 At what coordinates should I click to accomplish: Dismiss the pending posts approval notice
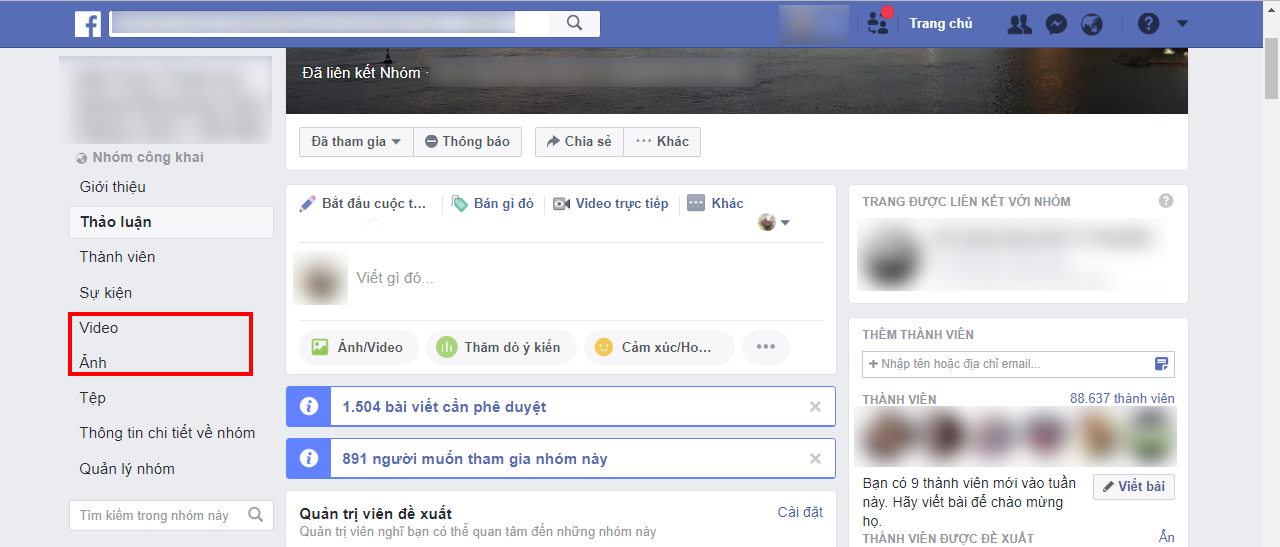815,407
